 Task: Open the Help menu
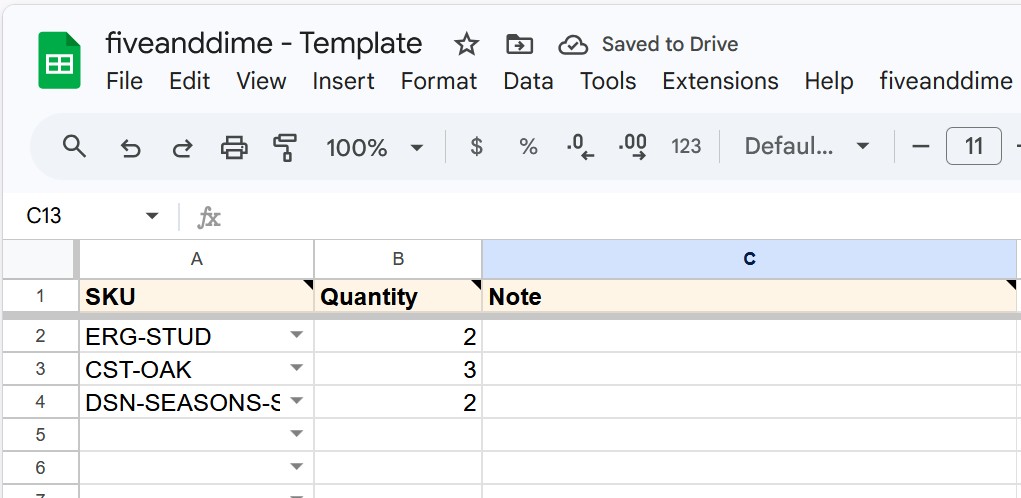click(829, 81)
